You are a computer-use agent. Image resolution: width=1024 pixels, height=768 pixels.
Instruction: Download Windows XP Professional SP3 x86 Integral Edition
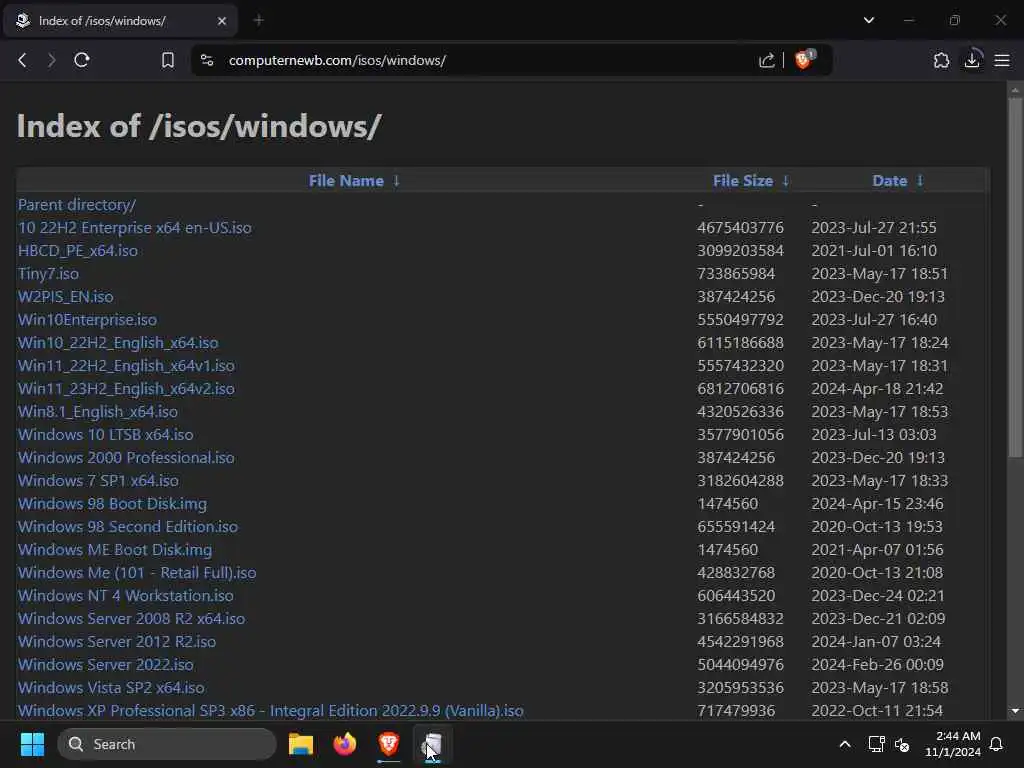click(270, 711)
